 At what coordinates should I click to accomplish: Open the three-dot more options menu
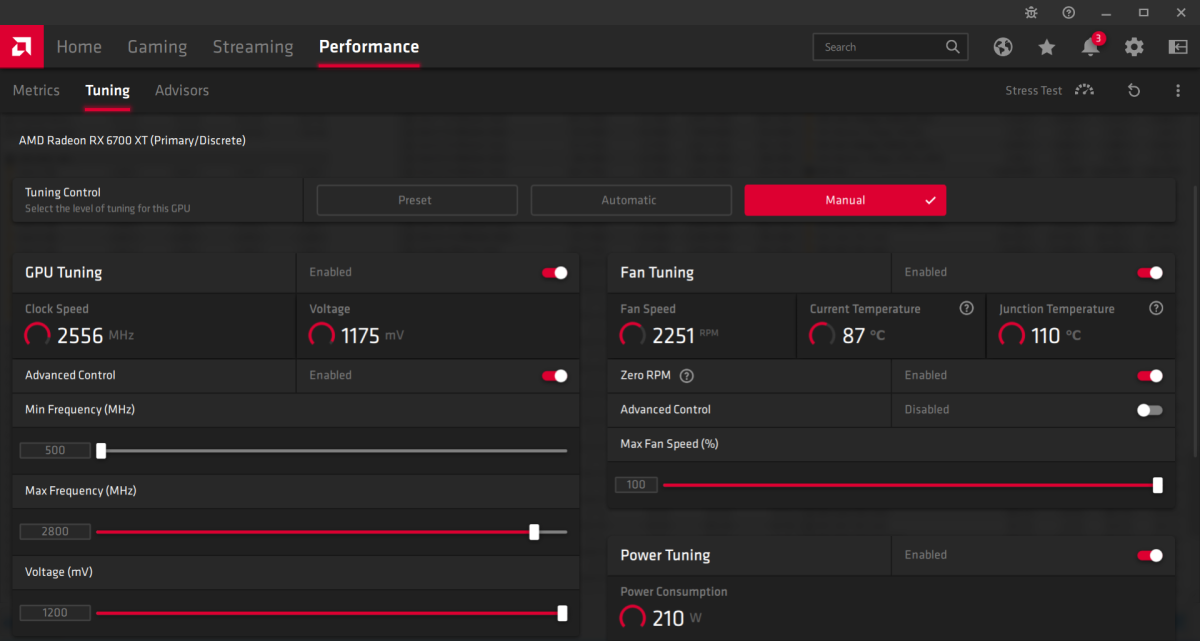pyautogui.click(x=1178, y=90)
